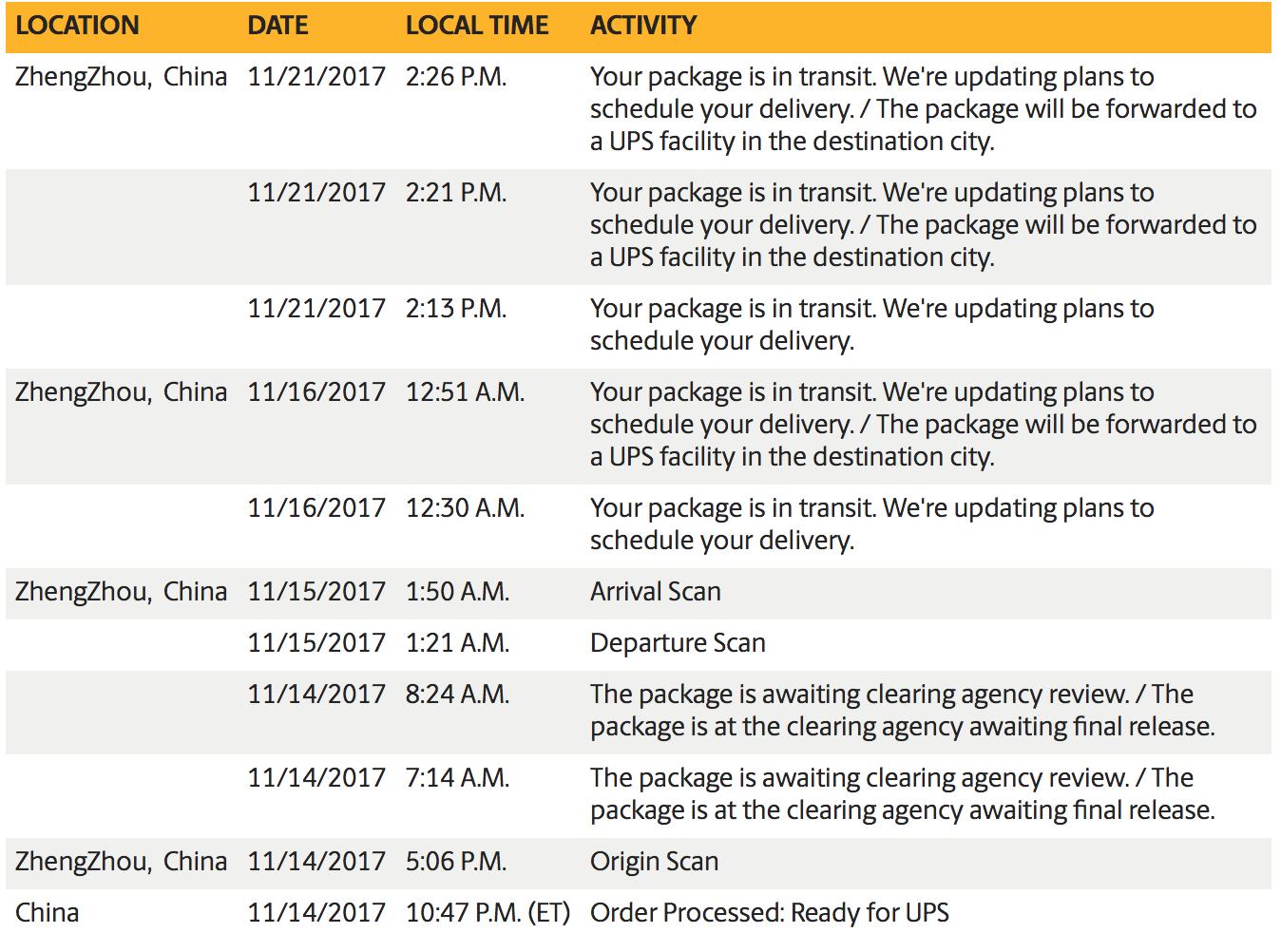Click Order Processed: Ready for UPS
This screenshot has height=952, width=1281.
tap(770, 913)
